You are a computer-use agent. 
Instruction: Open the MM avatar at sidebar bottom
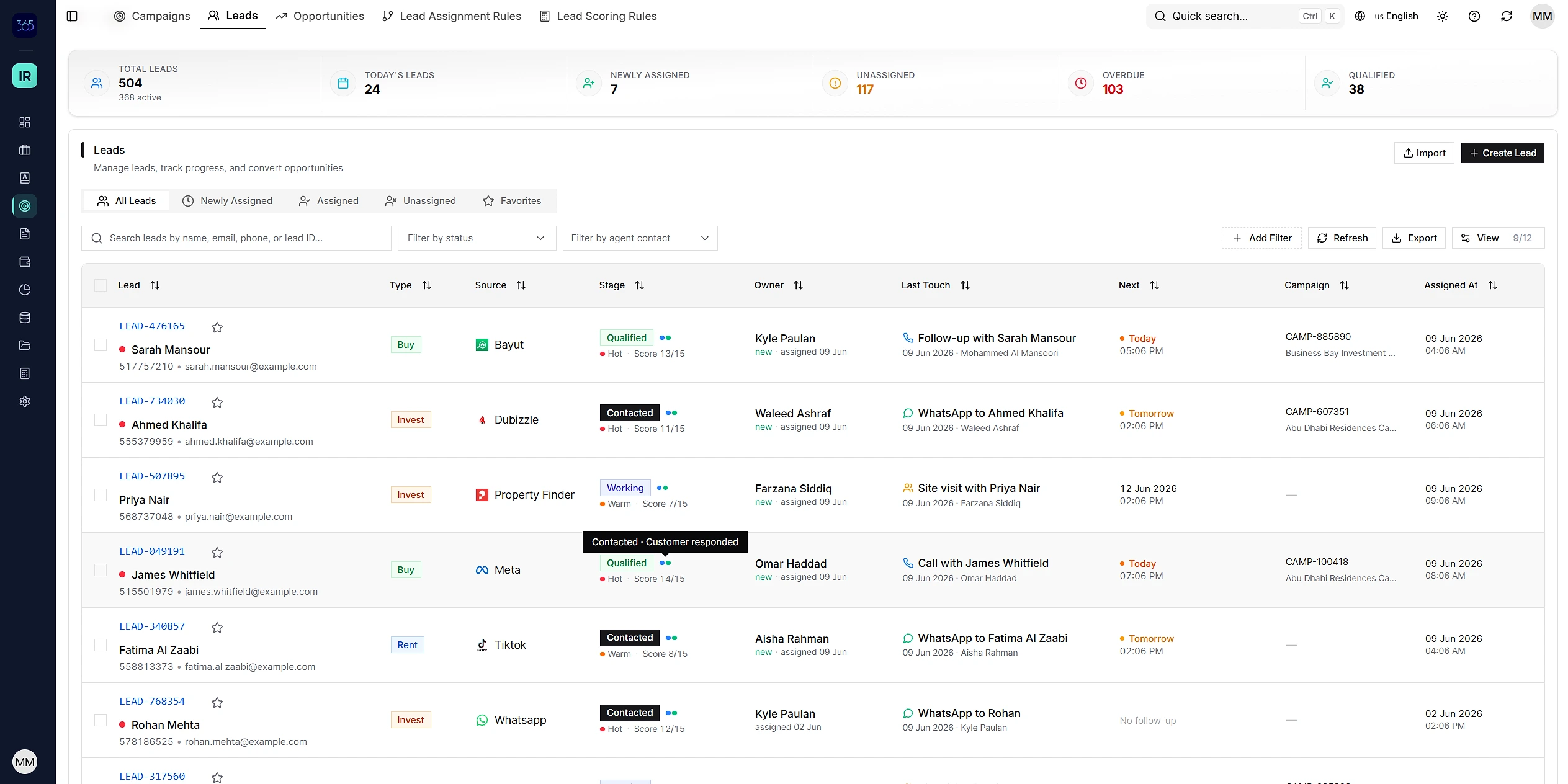pos(25,762)
